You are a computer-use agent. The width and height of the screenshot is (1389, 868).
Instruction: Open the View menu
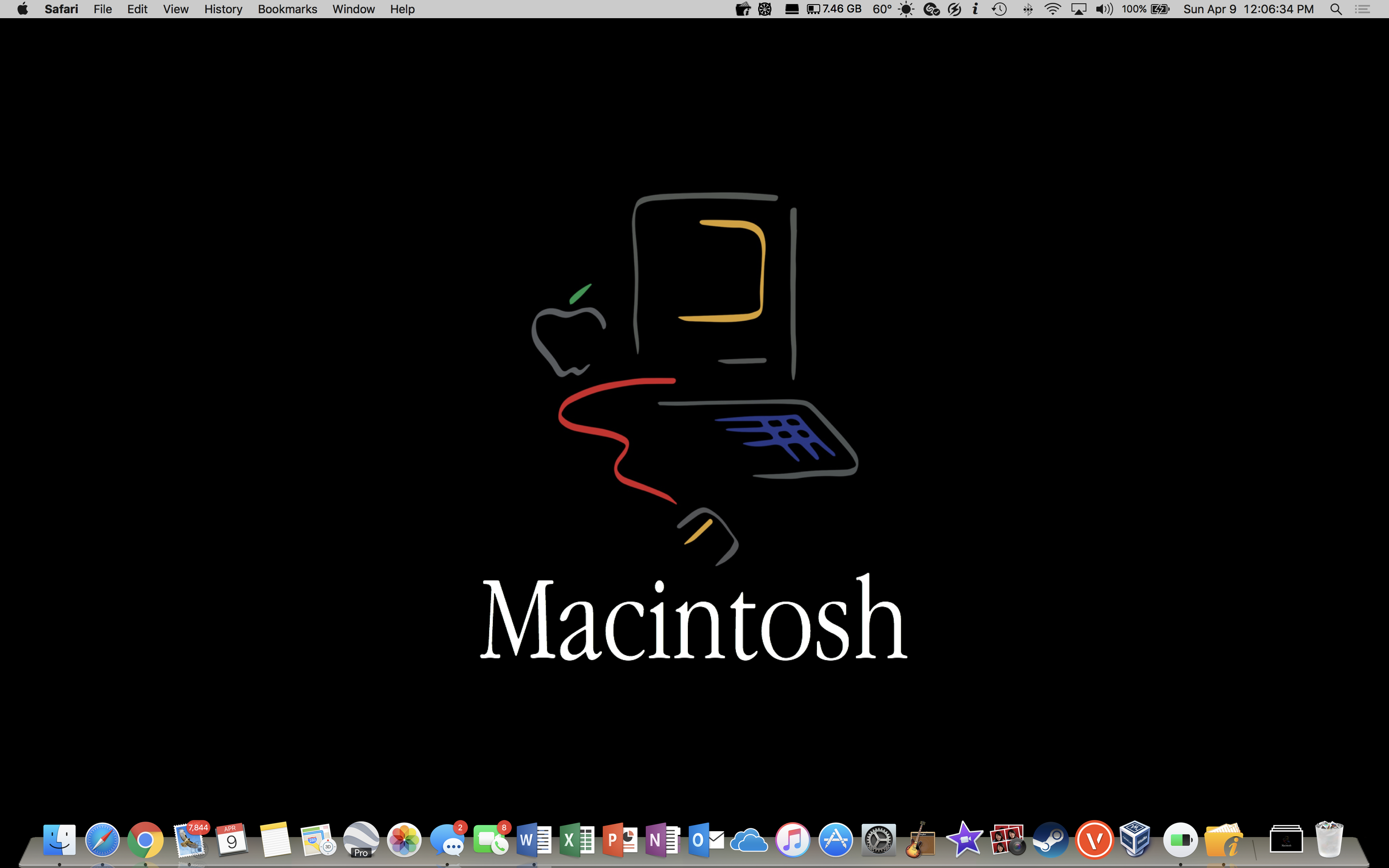[176, 9]
